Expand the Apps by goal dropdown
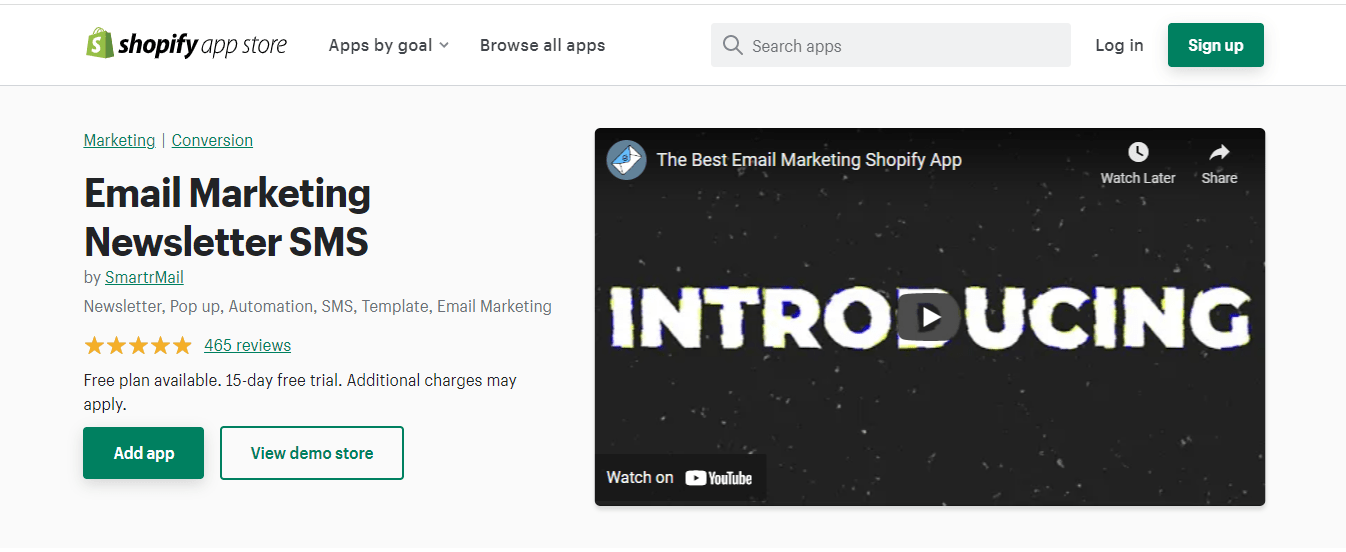Screen dimensions: 1346x552 (389, 45)
